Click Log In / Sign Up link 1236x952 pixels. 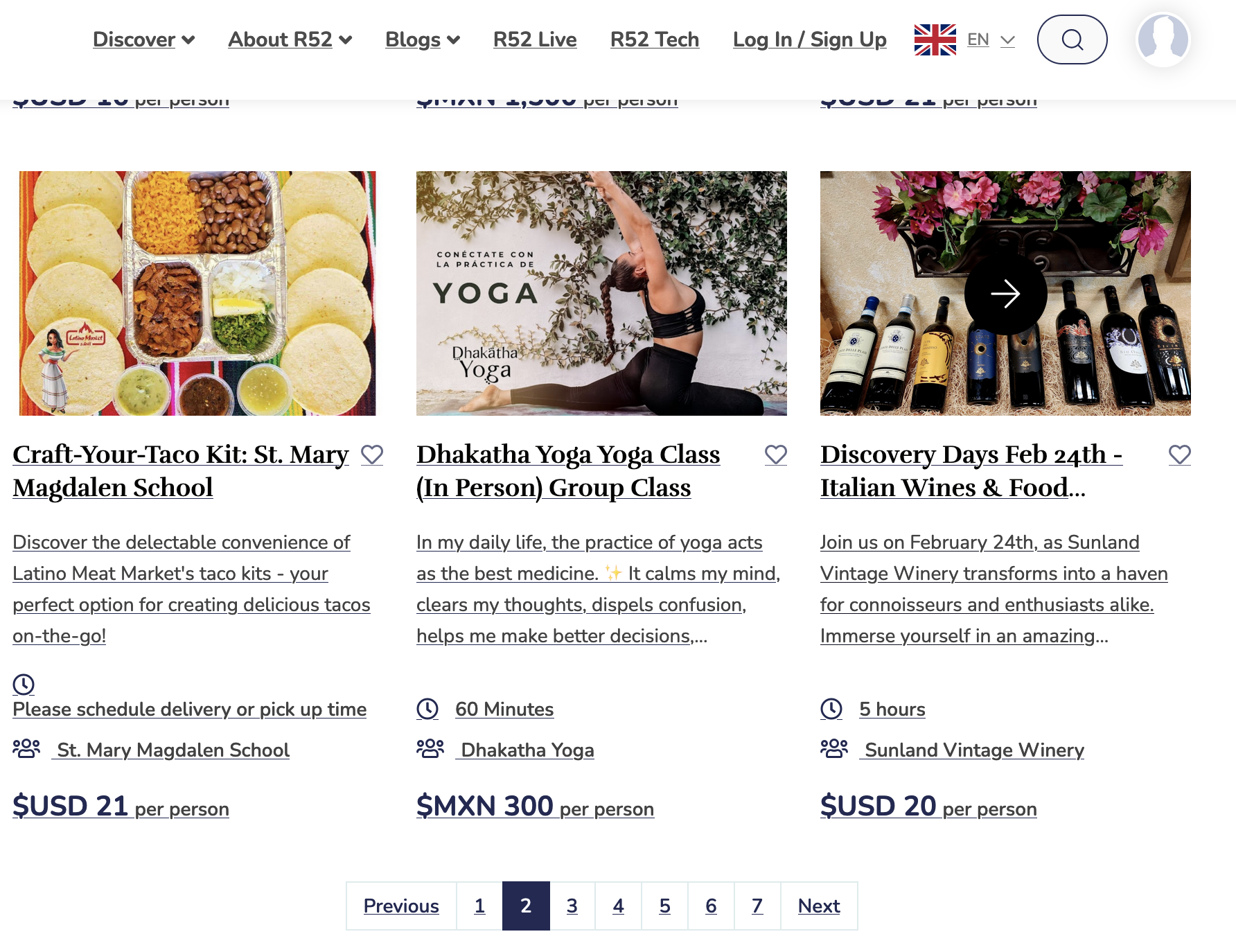pyautogui.click(x=809, y=39)
